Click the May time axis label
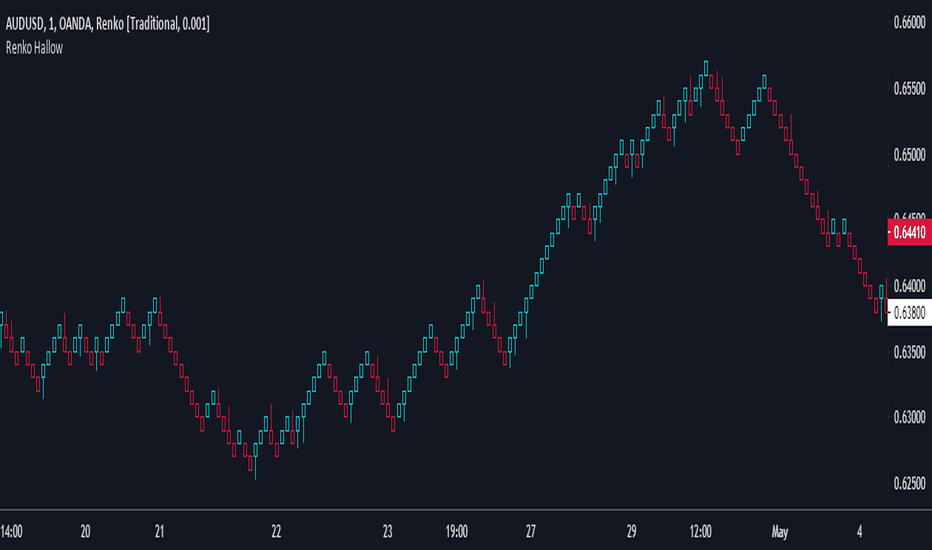This screenshot has width=932, height=550. (x=780, y=532)
